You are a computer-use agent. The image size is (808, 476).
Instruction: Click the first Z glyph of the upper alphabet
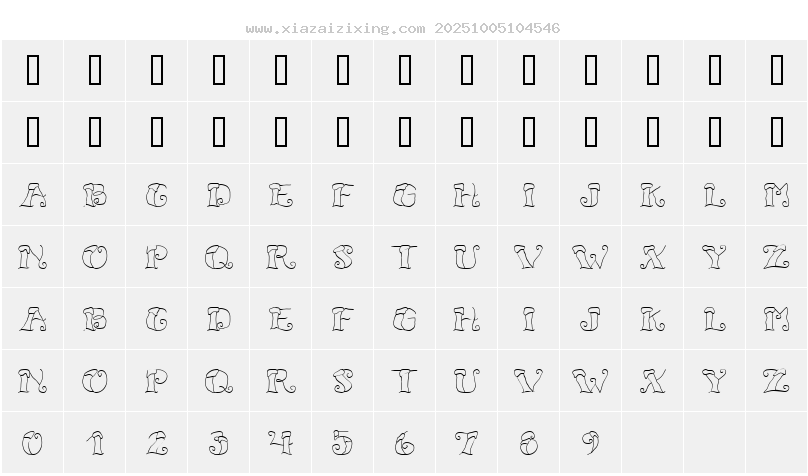(777, 257)
